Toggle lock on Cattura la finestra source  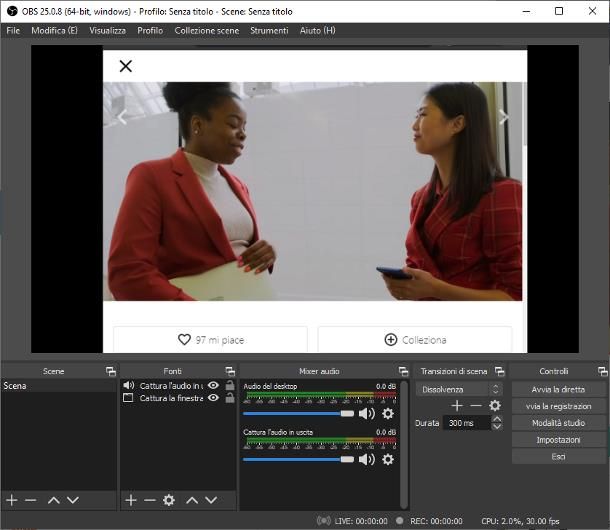[230, 398]
